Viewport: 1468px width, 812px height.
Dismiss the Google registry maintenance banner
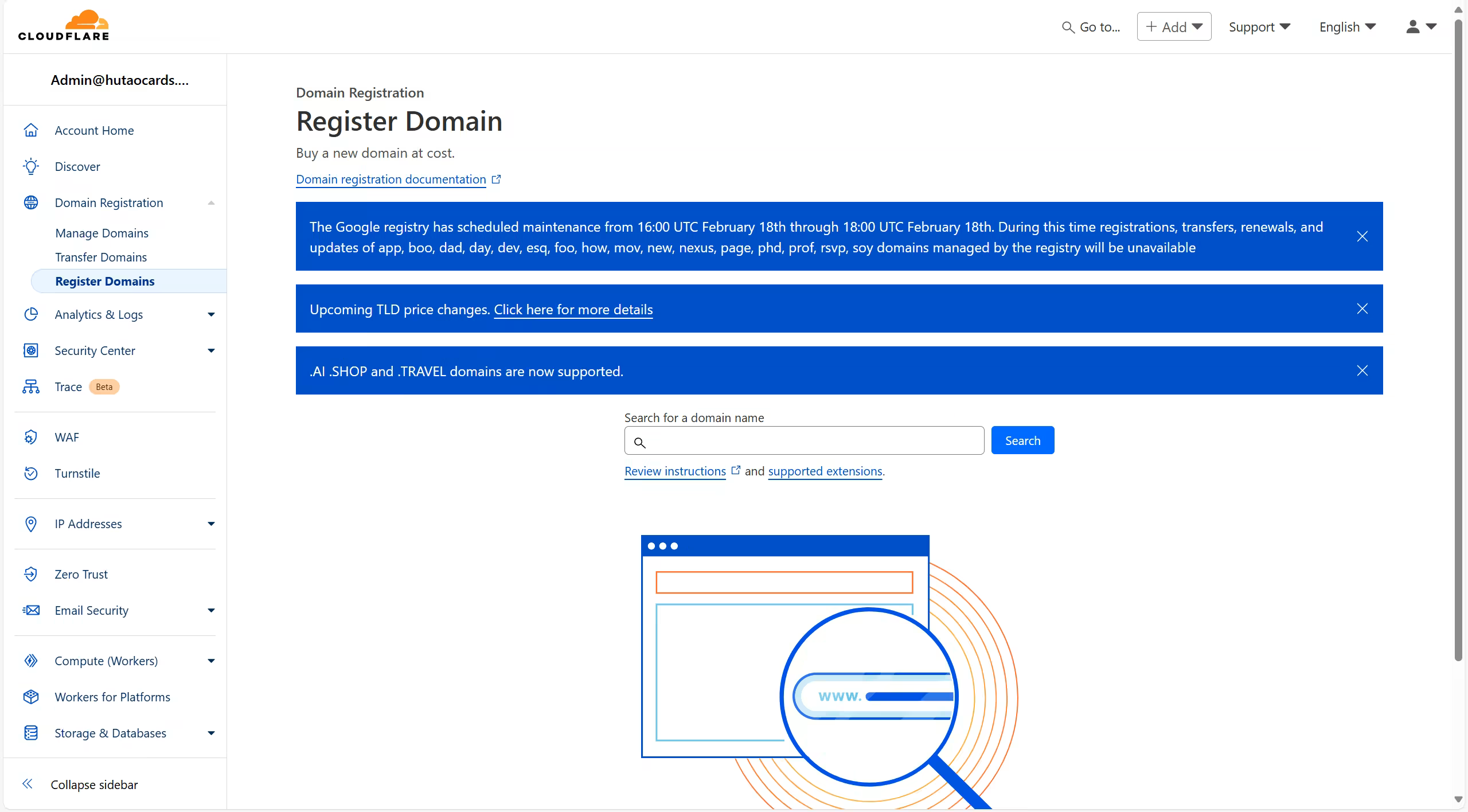(x=1362, y=236)
